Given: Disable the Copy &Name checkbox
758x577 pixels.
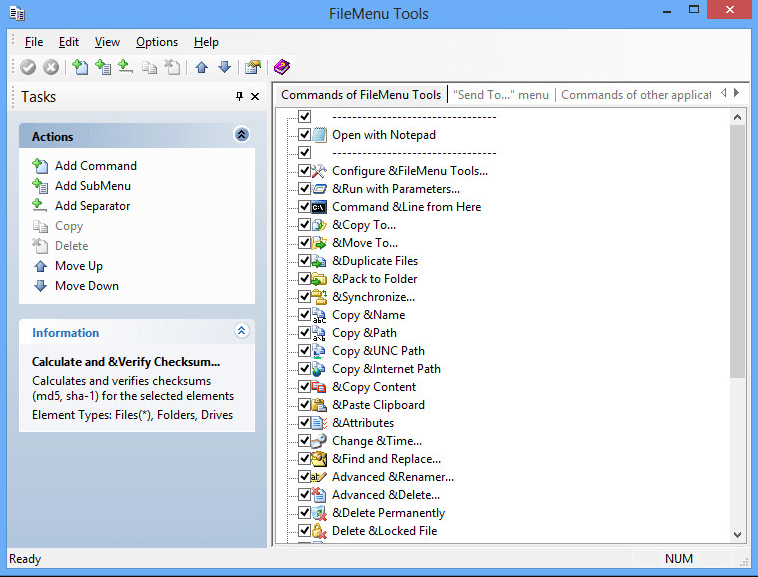Looking at the screenshot, I should [305, 315].
